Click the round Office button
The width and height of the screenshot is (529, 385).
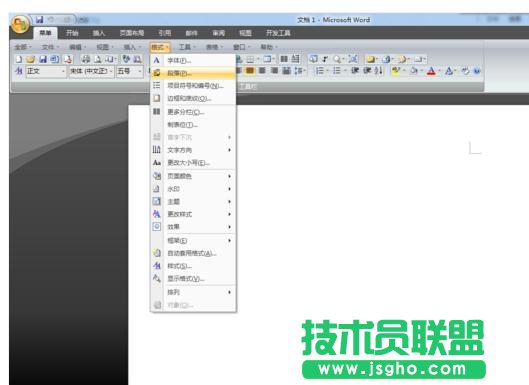point(20,24)
